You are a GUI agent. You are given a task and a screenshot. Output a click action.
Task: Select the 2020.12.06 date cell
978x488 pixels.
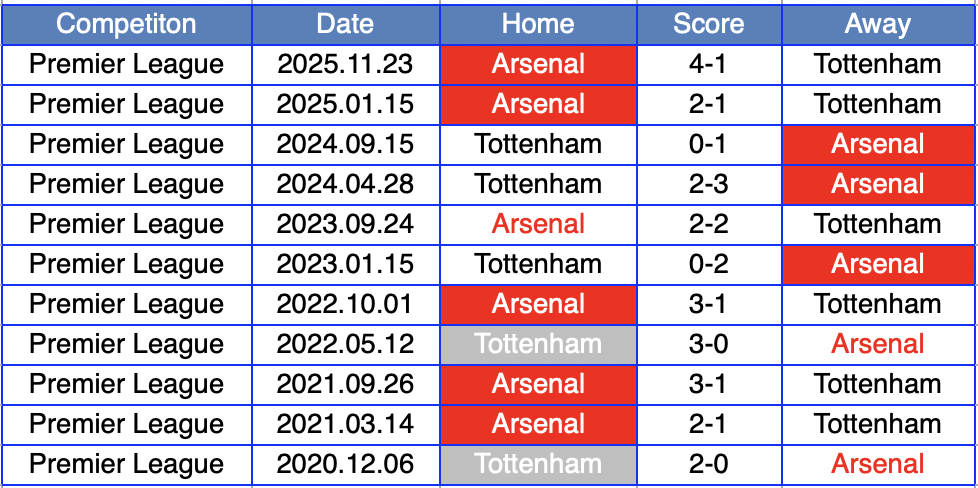click(x=345, y=464)
